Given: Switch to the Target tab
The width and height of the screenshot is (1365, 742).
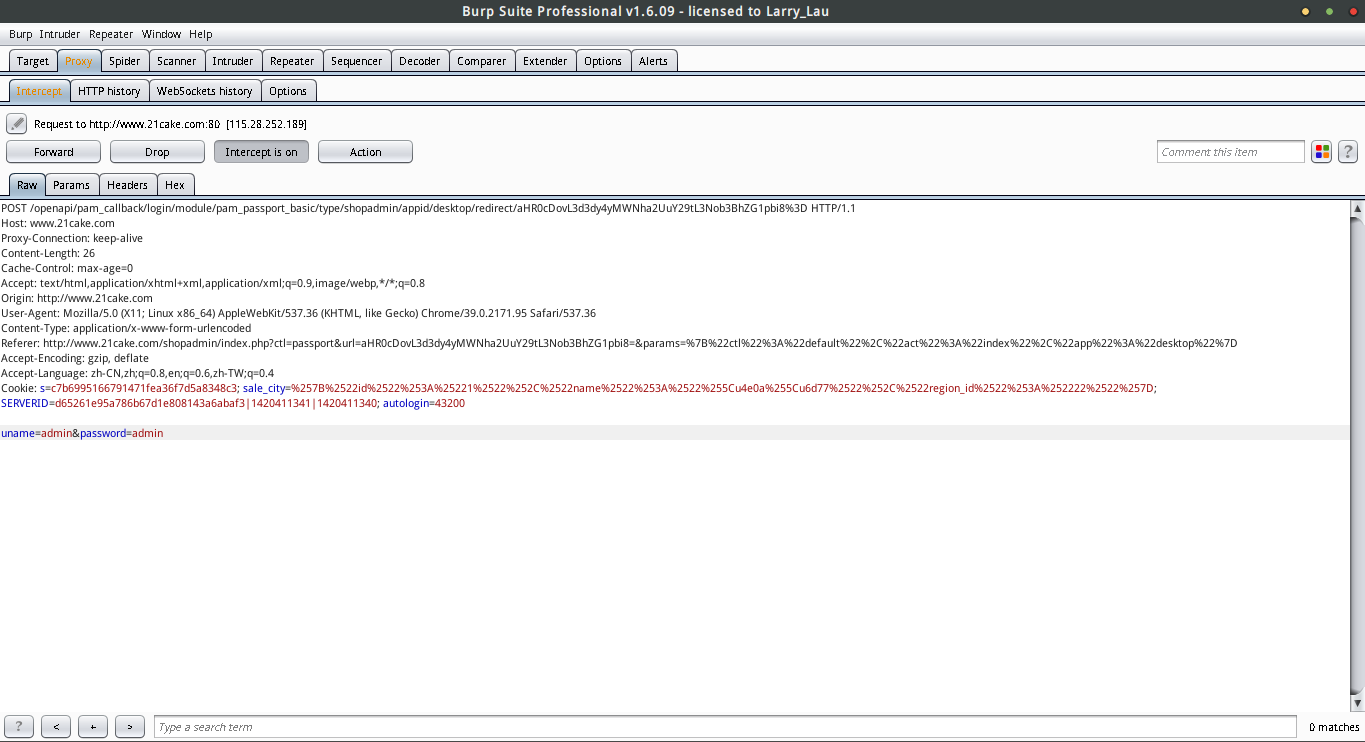Looking at the screenshot, I should tap(33, 61).
